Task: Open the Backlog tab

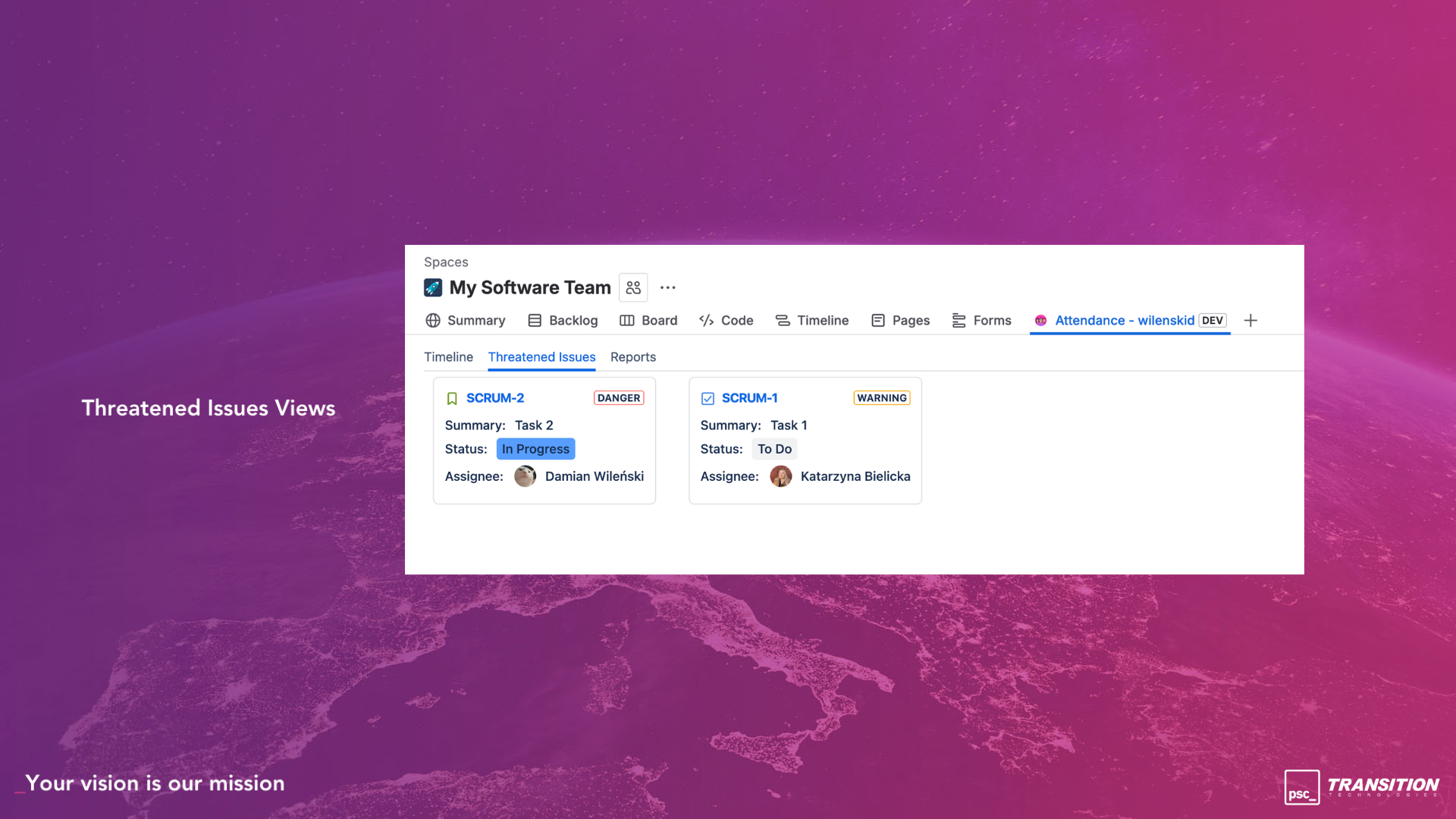Action: tap(563, 320)
